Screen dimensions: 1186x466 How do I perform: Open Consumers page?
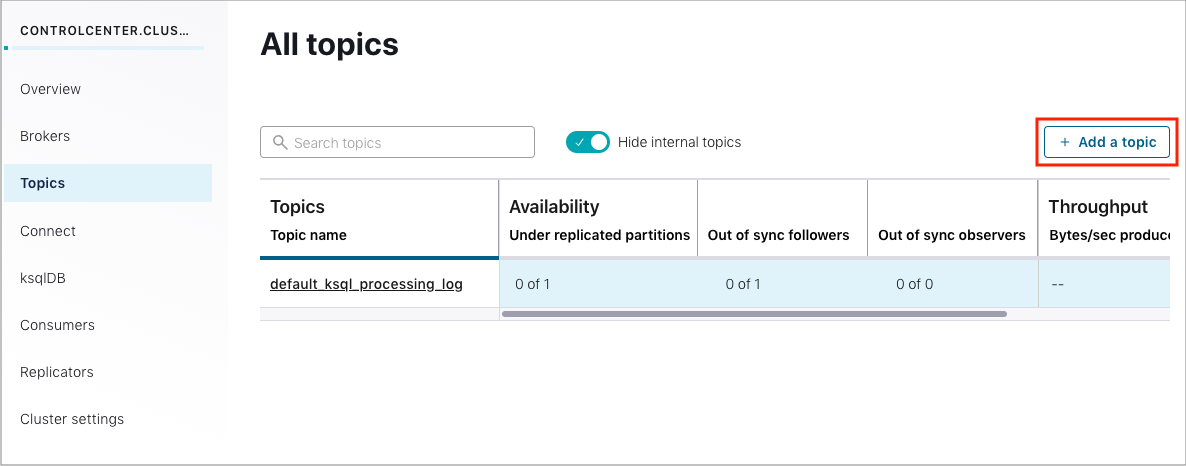(57, 325)
